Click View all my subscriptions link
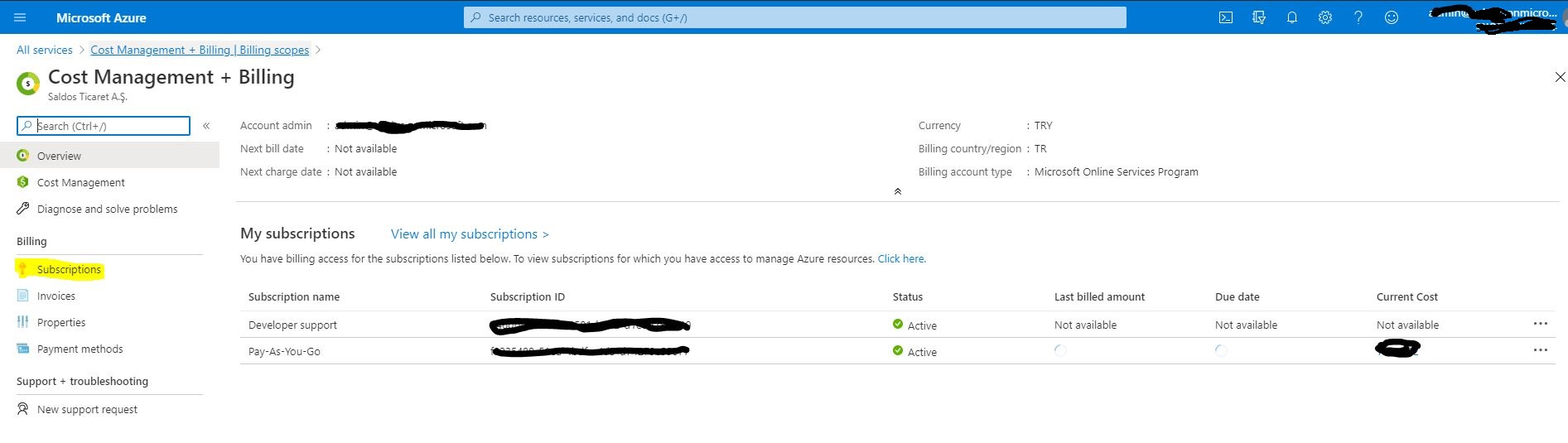Image resolution: width=1568 pixels, height=443 pixels. click(470, 234)
